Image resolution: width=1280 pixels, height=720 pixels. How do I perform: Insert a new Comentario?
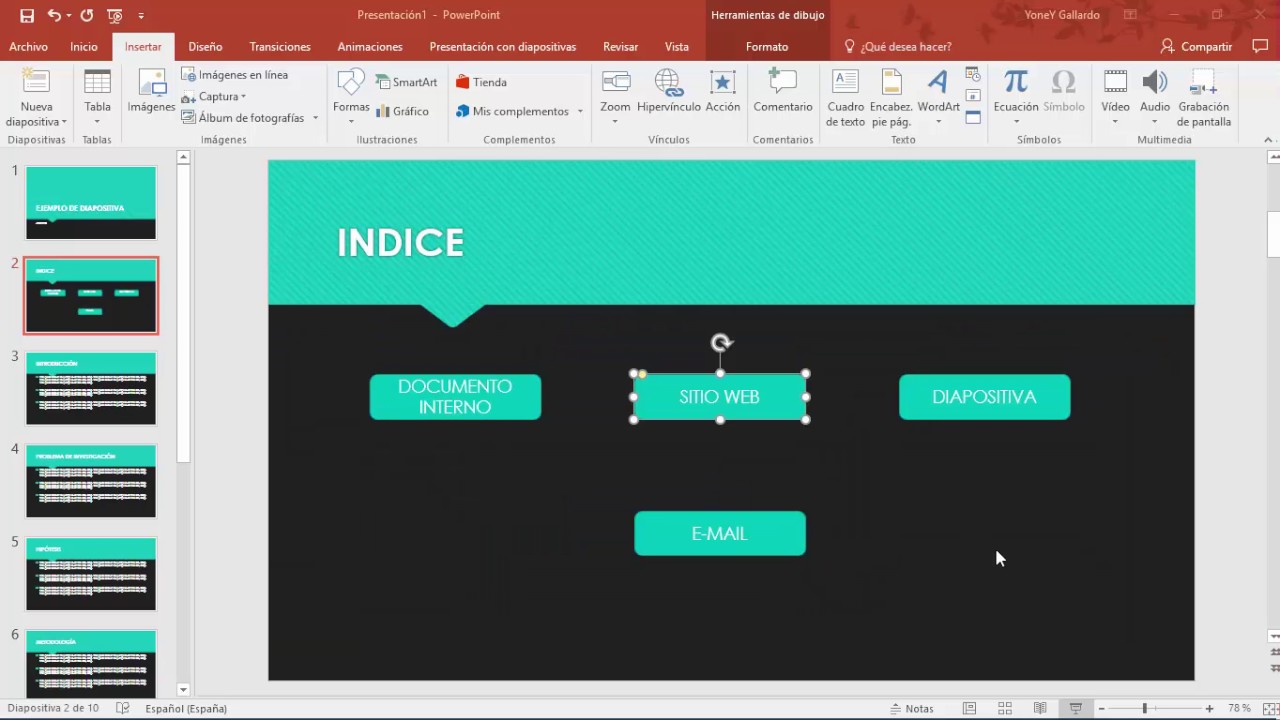[x=783, y=92]
